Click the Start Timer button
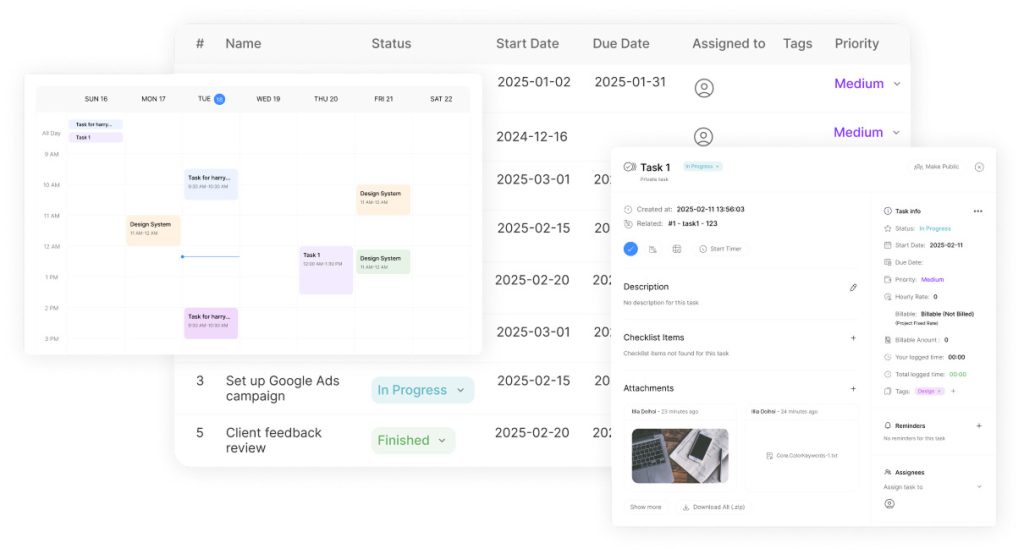This screenshot has height=554, width=1024. (x=720, y=249)
